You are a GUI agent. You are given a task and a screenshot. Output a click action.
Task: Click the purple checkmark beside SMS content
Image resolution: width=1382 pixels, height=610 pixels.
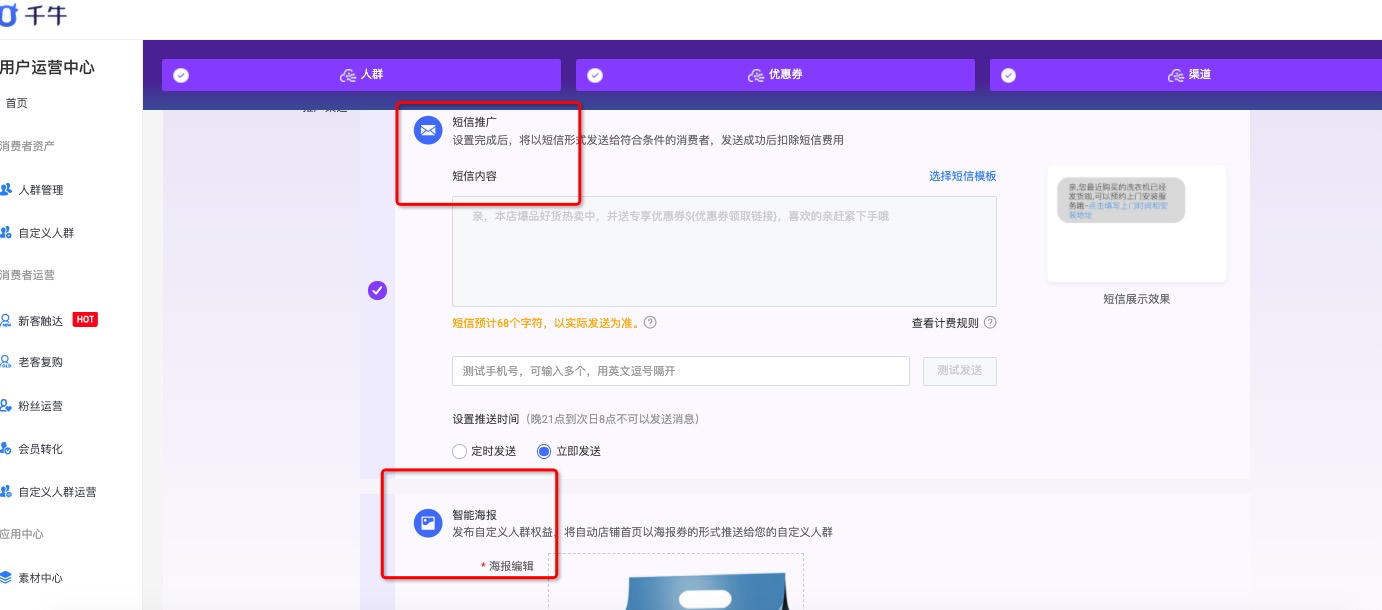(377, 290)
